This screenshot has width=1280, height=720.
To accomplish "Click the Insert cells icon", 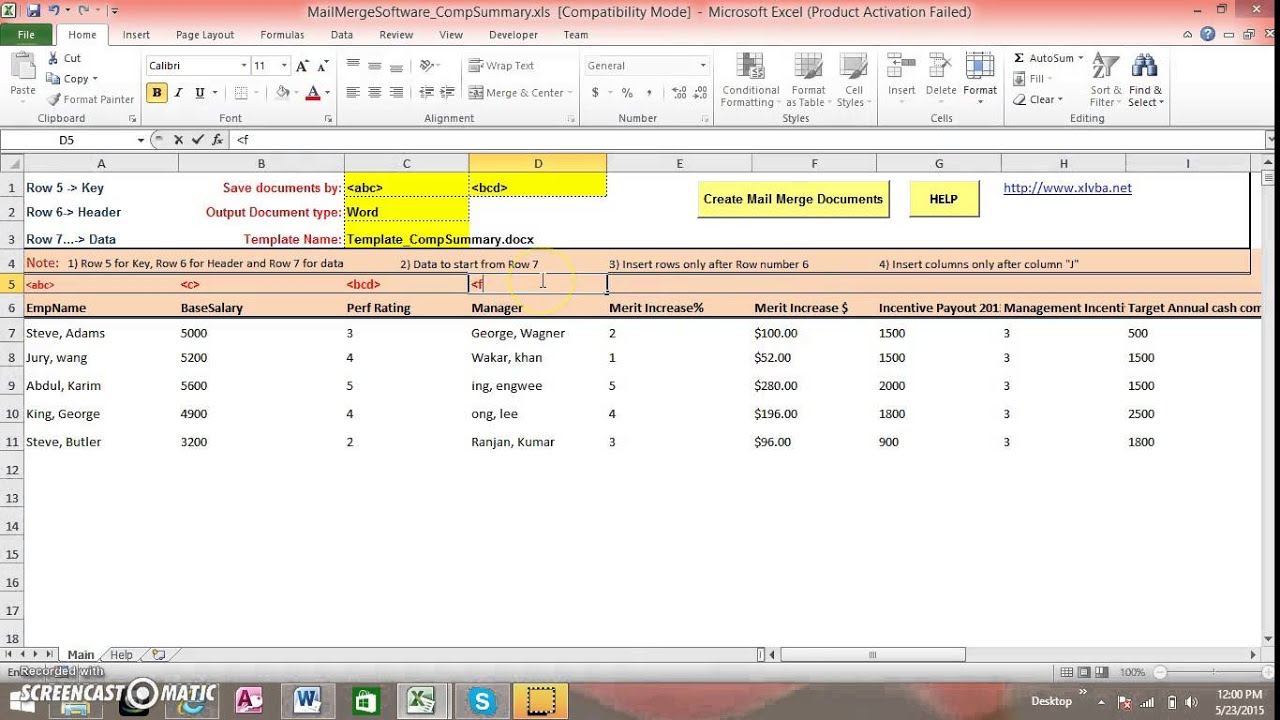I will click(x=901, y=67).
